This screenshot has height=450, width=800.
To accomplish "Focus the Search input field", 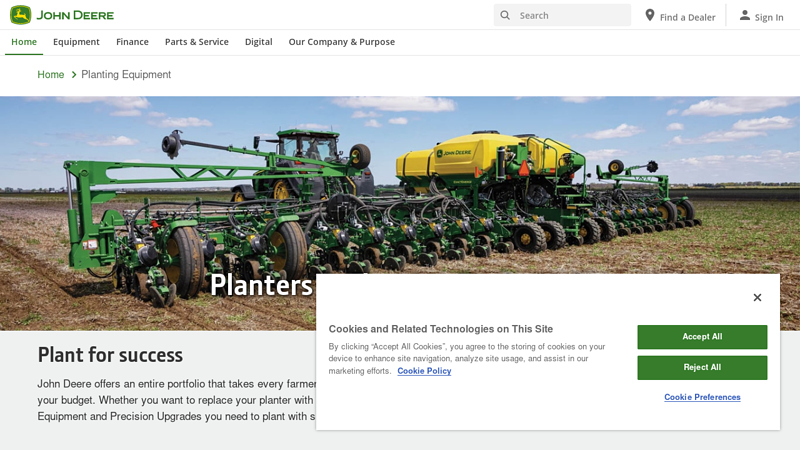I will pyautogui.click(x=562, y=15).
